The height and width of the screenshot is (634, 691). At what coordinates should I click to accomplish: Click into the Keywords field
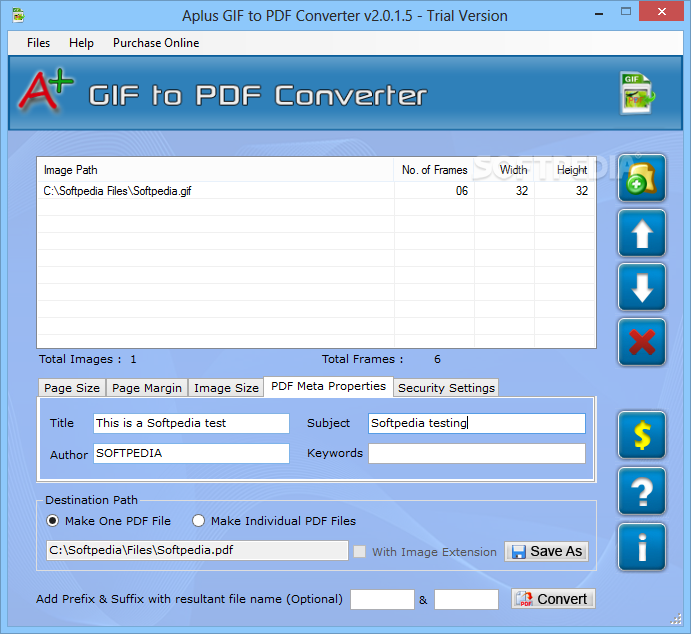pyautogui.click(x=477, y=453)
